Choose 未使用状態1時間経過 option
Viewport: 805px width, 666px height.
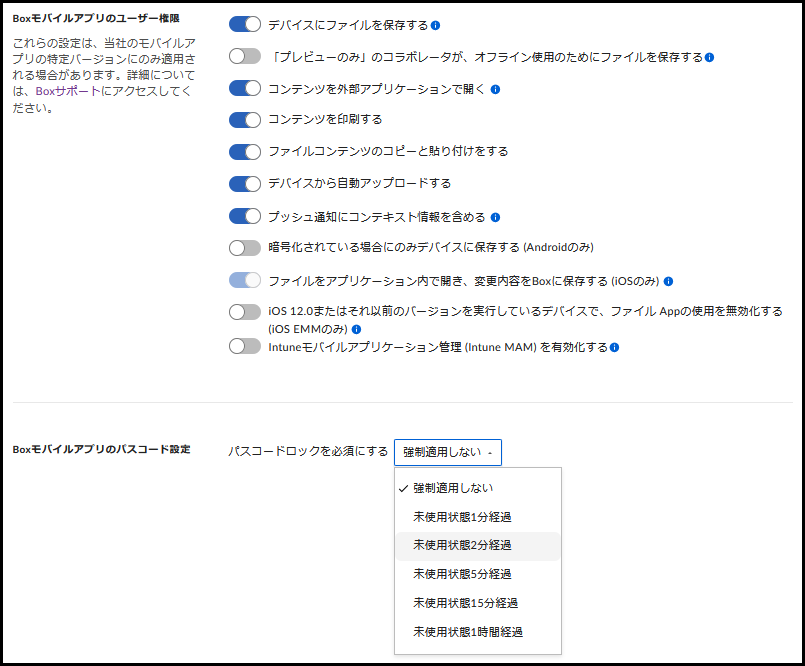477,632
